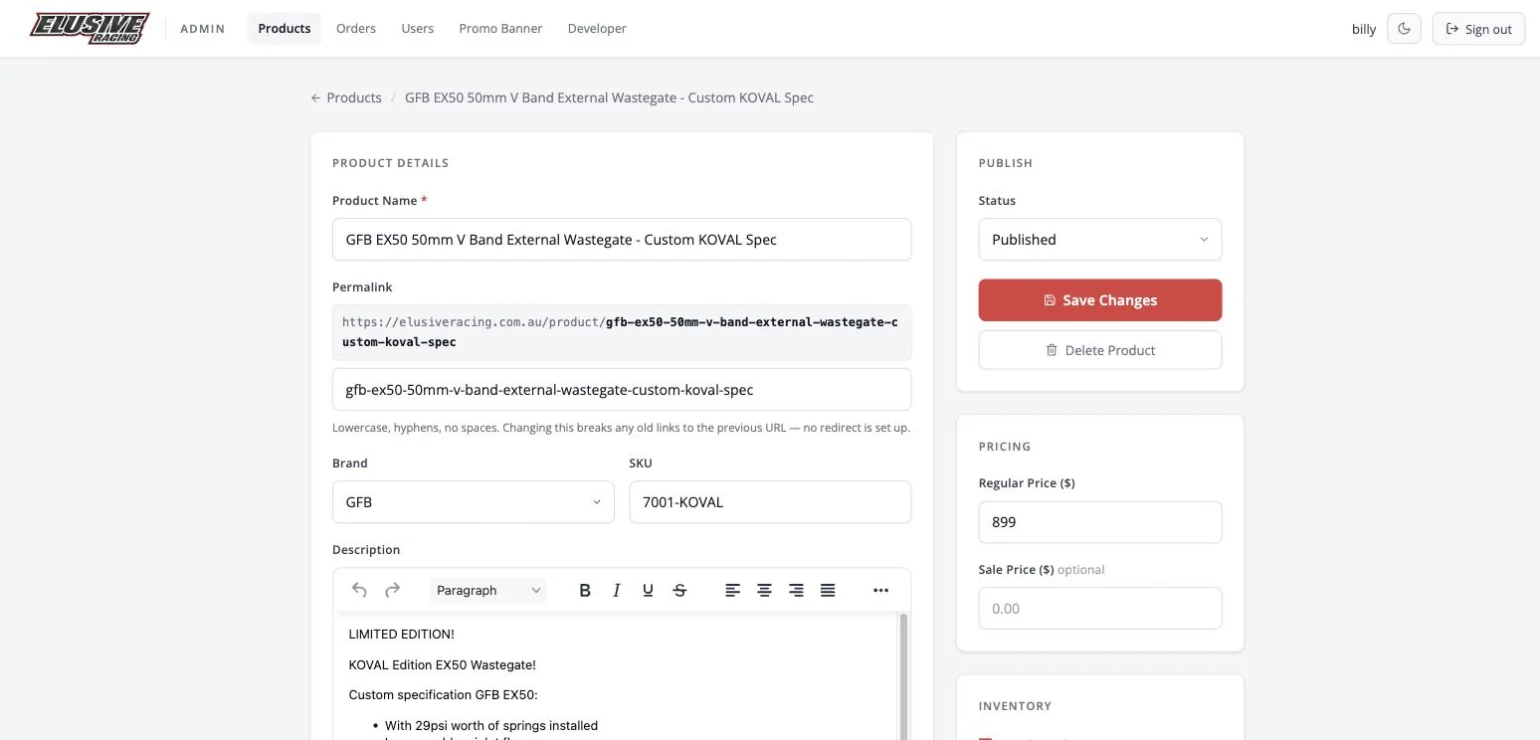Click 'Custom specification GFB EX50:' line
This screenshot has height=740, width=1540.
[443, 695]
